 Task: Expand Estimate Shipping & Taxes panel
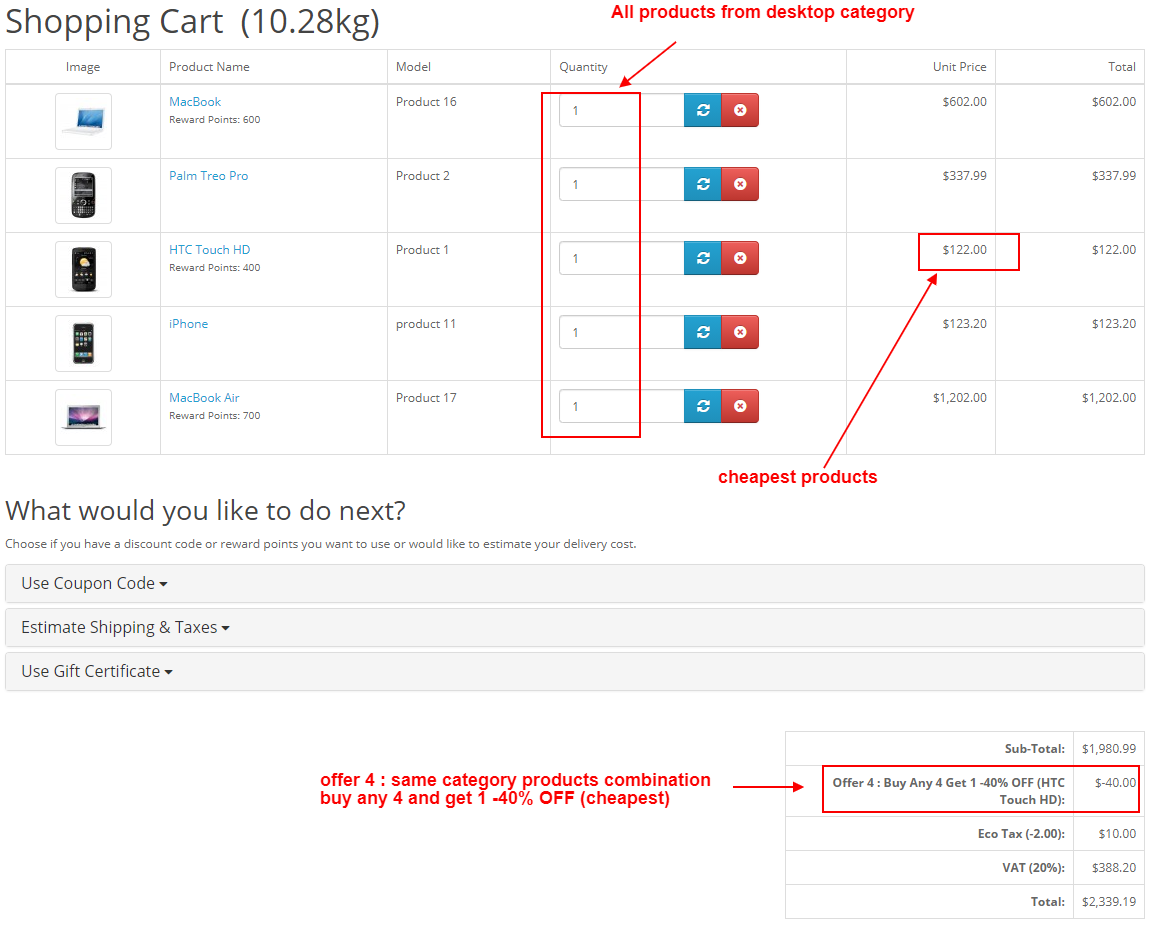tap(574, 627)
